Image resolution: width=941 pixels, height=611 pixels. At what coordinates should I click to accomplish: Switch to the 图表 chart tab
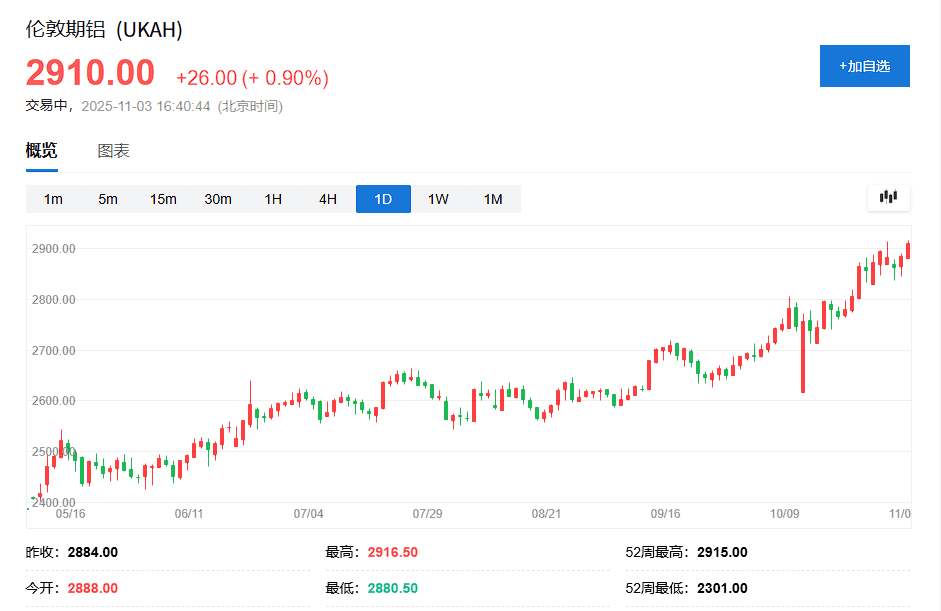[x=113, y=151]
